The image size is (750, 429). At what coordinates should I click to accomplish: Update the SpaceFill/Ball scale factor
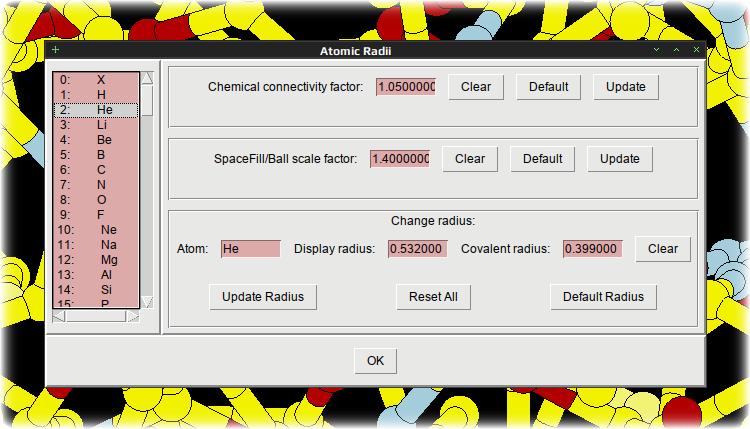tap(619, 159)
